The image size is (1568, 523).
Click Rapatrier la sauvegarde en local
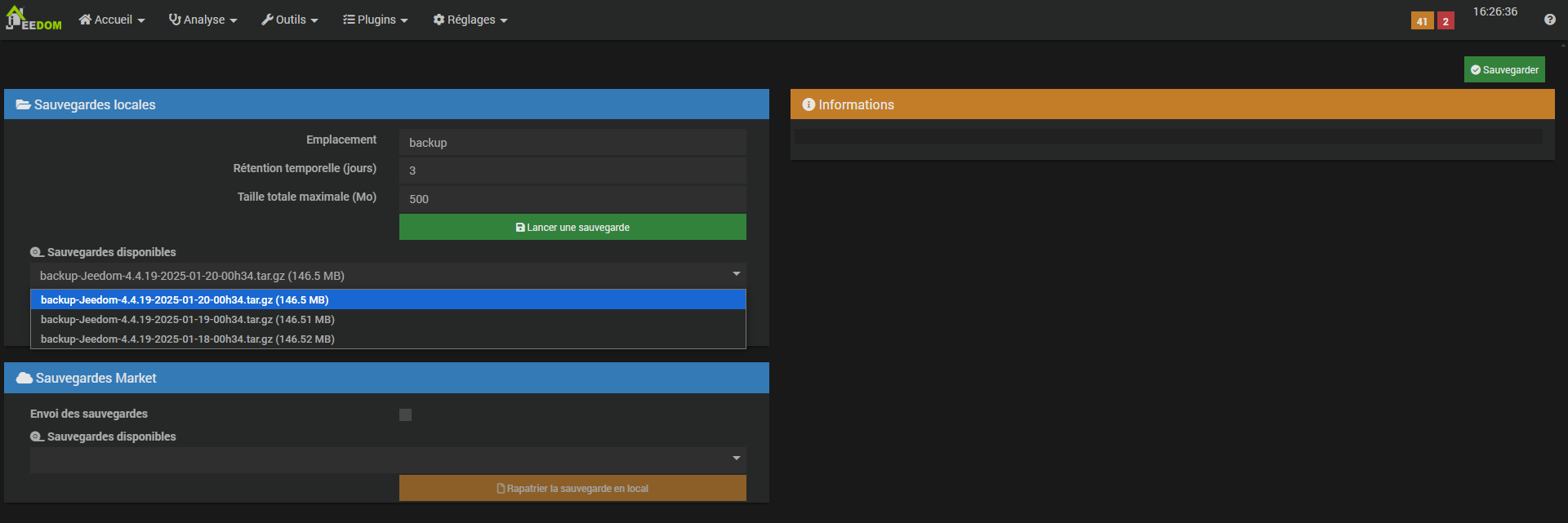pyautogui.click(x=572, y=488)
